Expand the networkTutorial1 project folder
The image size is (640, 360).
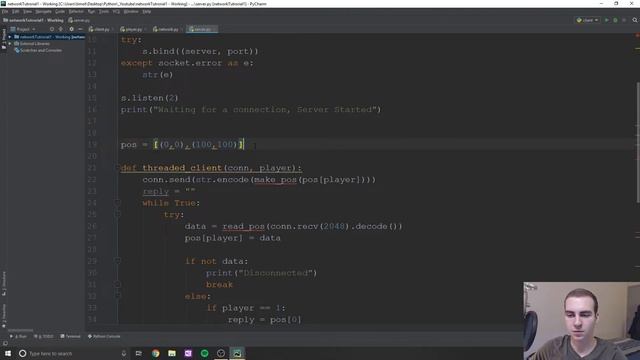[10, 37]
